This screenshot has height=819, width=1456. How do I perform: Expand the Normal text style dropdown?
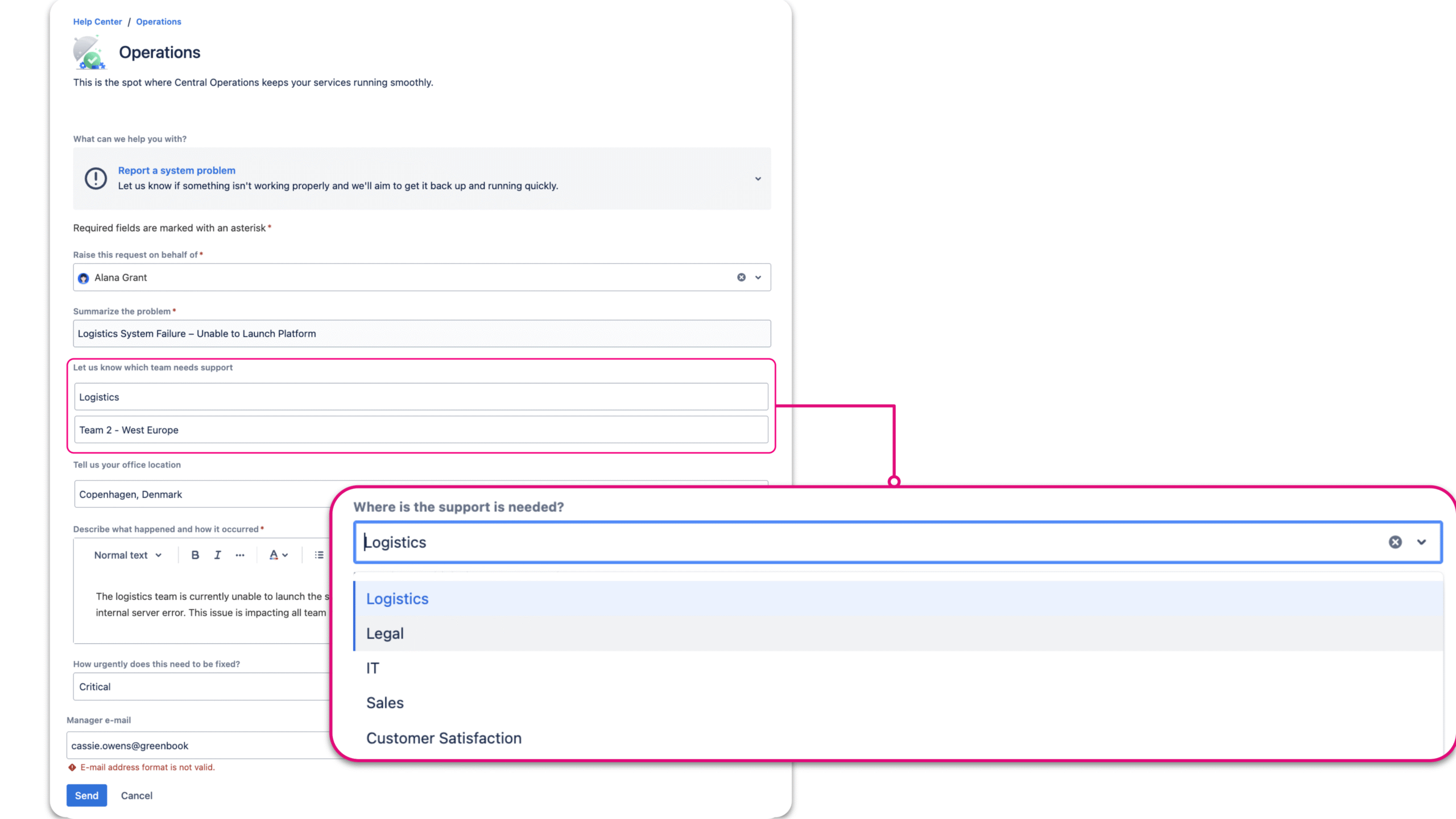(128, 555)
